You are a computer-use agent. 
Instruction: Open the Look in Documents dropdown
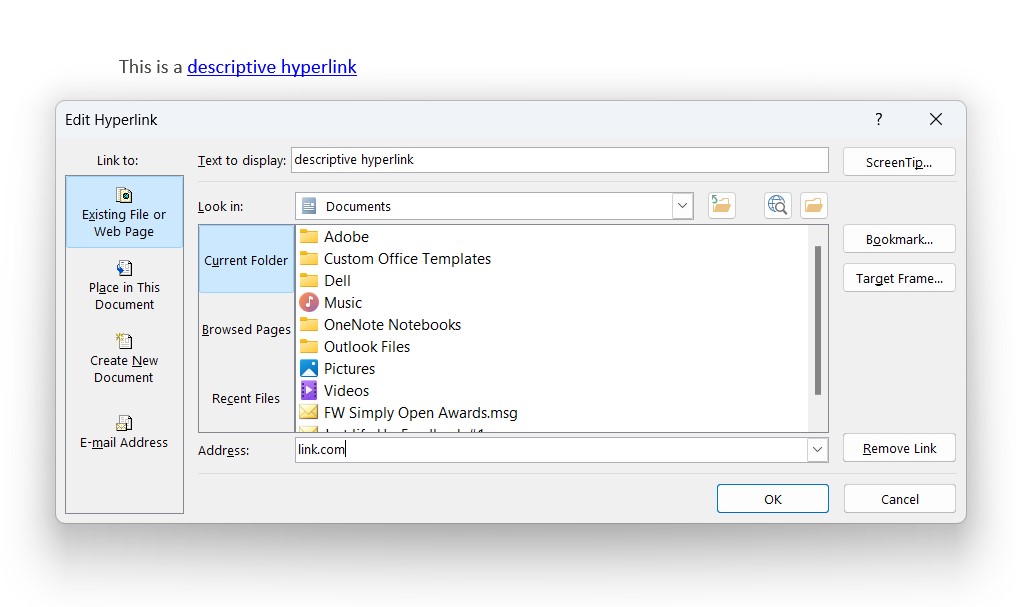pos(682,206)
